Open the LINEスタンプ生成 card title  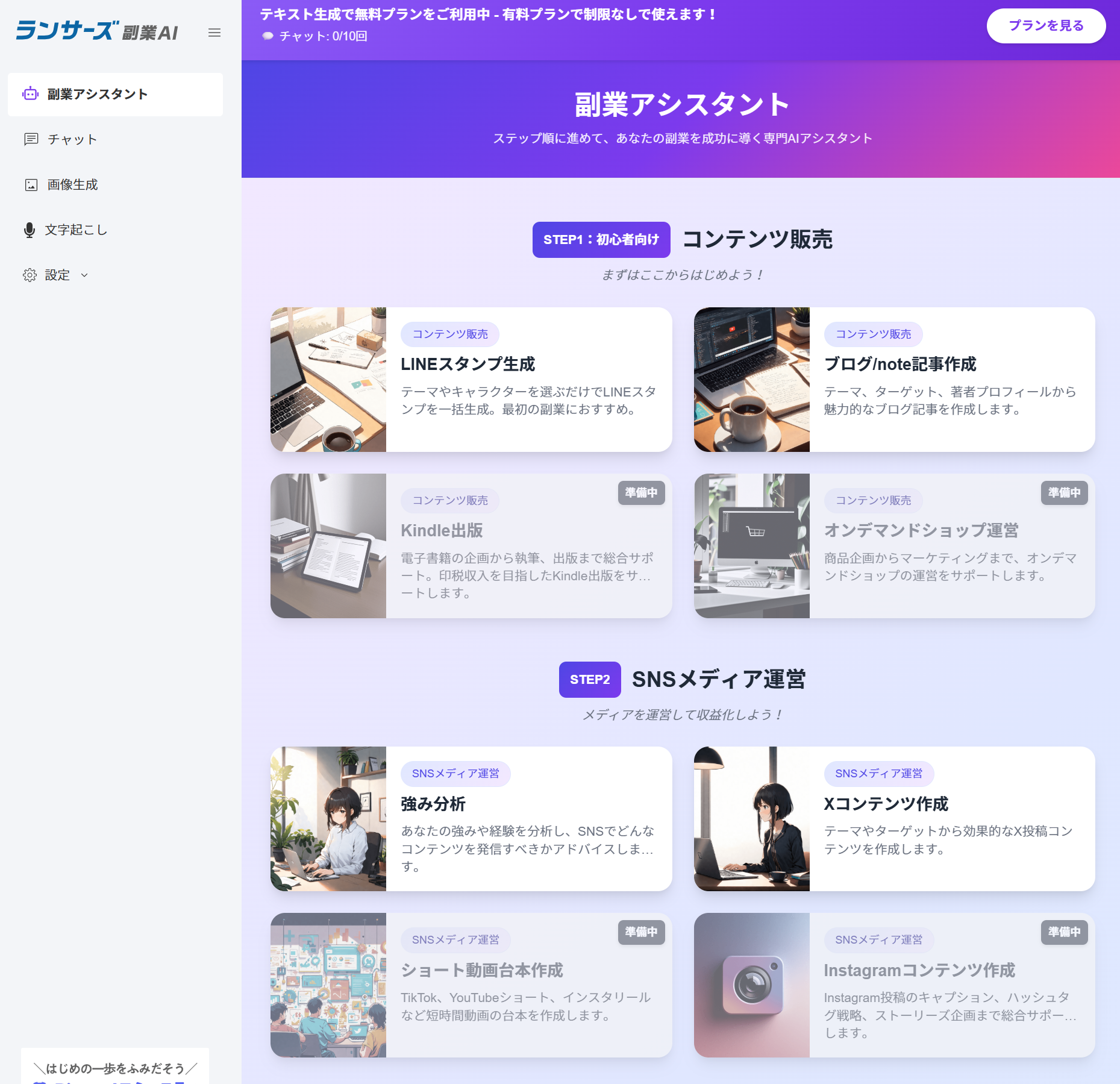click(x=468, y=364)
